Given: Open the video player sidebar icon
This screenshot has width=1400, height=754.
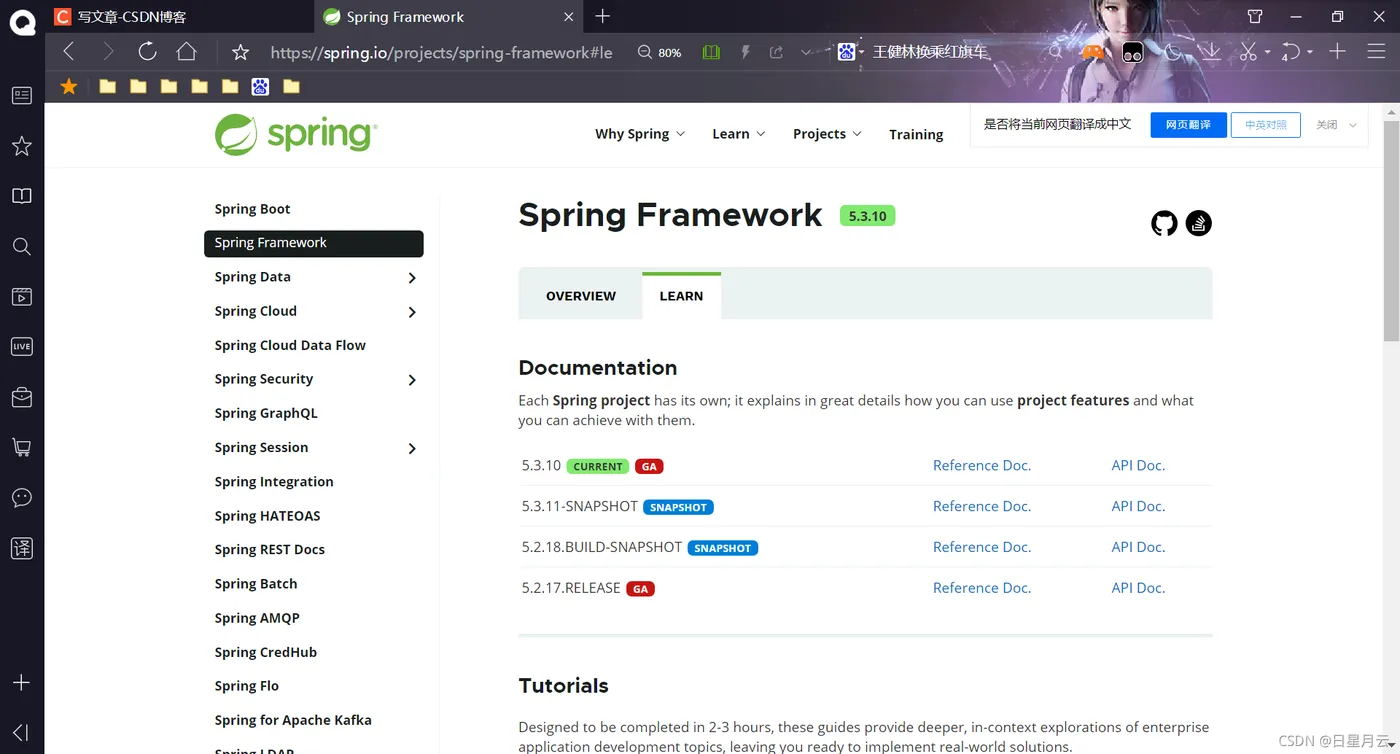Looking at the screenshot, I should (x=21, y=296).
